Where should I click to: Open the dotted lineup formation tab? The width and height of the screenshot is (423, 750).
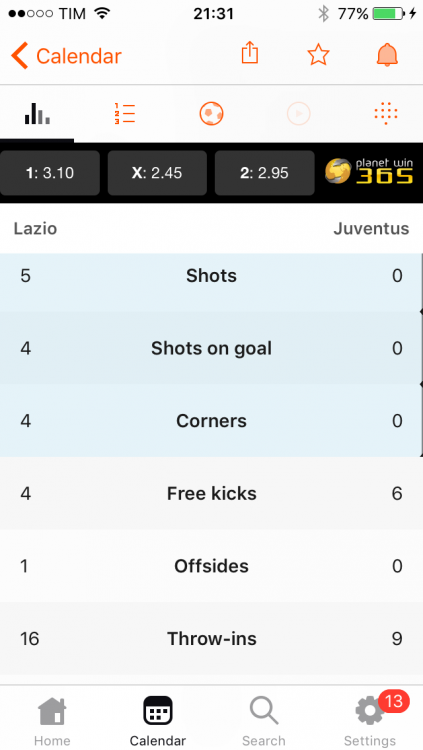pos(386,113)
